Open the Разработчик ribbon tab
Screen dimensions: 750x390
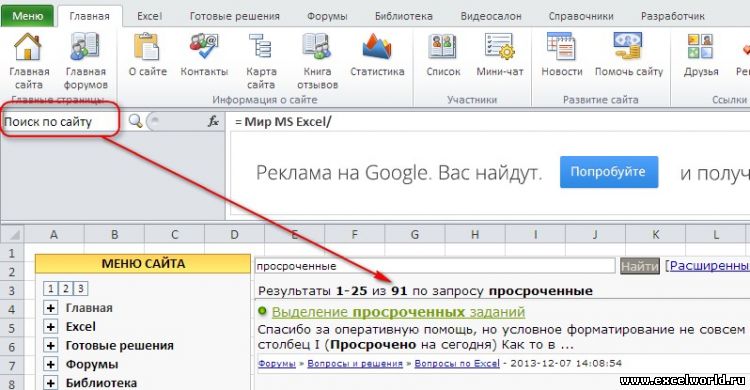coord(673,16)
